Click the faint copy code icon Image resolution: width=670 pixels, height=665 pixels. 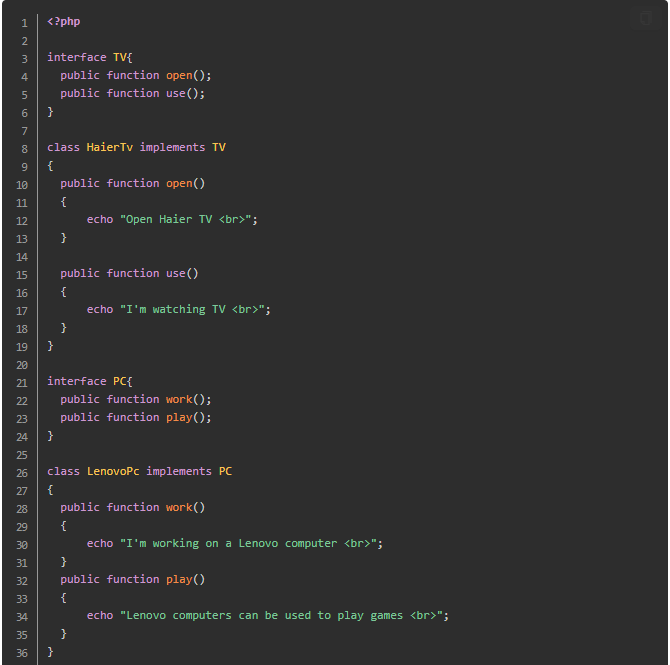[646, 19]
